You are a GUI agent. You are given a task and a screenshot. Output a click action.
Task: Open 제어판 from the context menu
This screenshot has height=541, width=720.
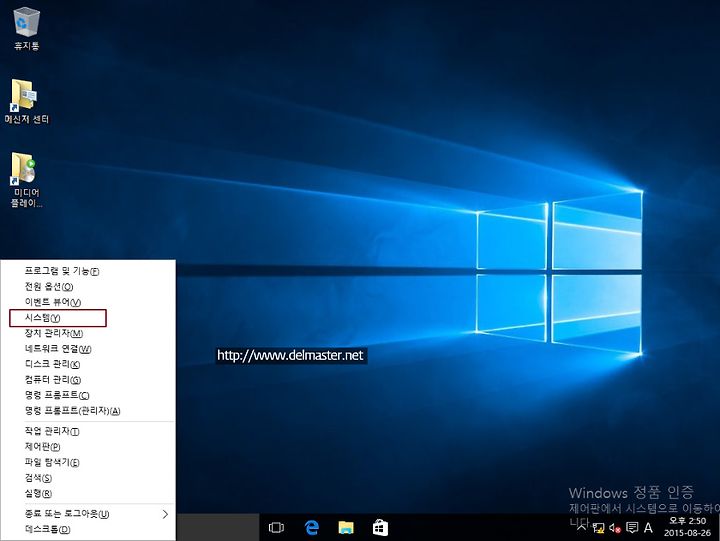[x=88, y=446]
